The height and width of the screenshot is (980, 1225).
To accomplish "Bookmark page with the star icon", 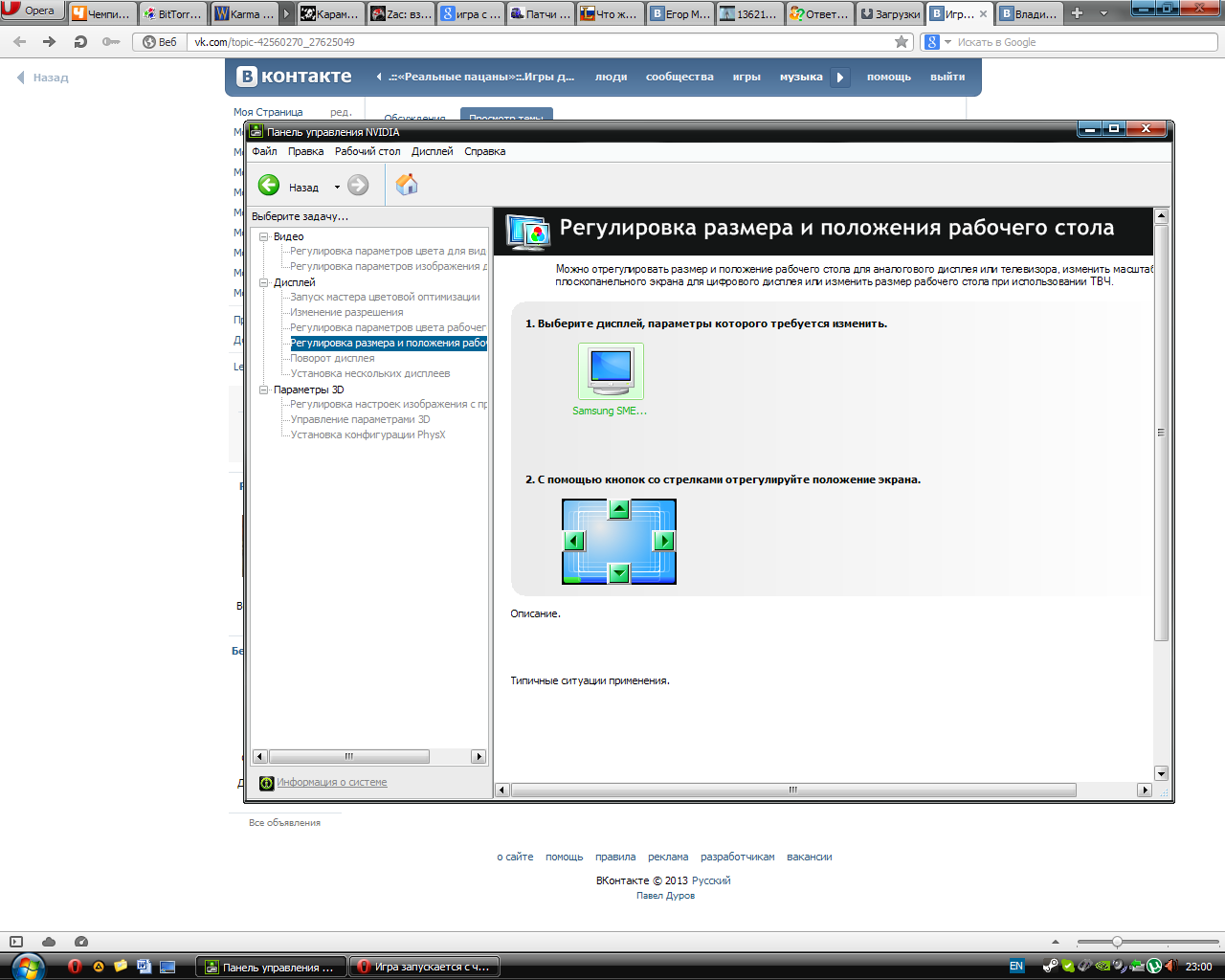I will click(902, 42).
